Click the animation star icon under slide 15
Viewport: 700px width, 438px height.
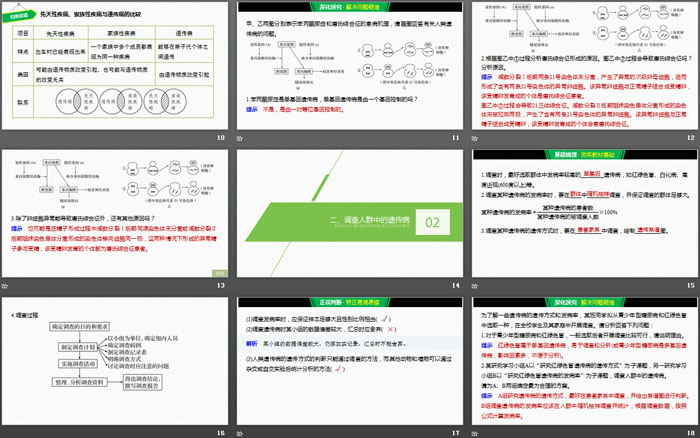[475, 286]
